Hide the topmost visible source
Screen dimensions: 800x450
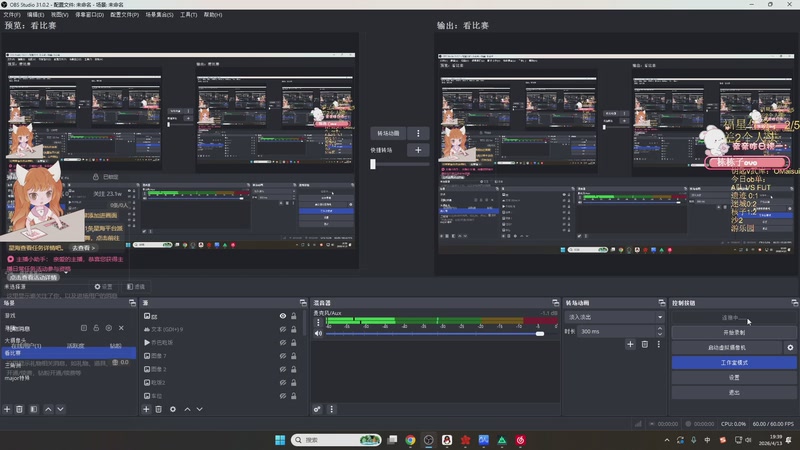coord(283,316)
